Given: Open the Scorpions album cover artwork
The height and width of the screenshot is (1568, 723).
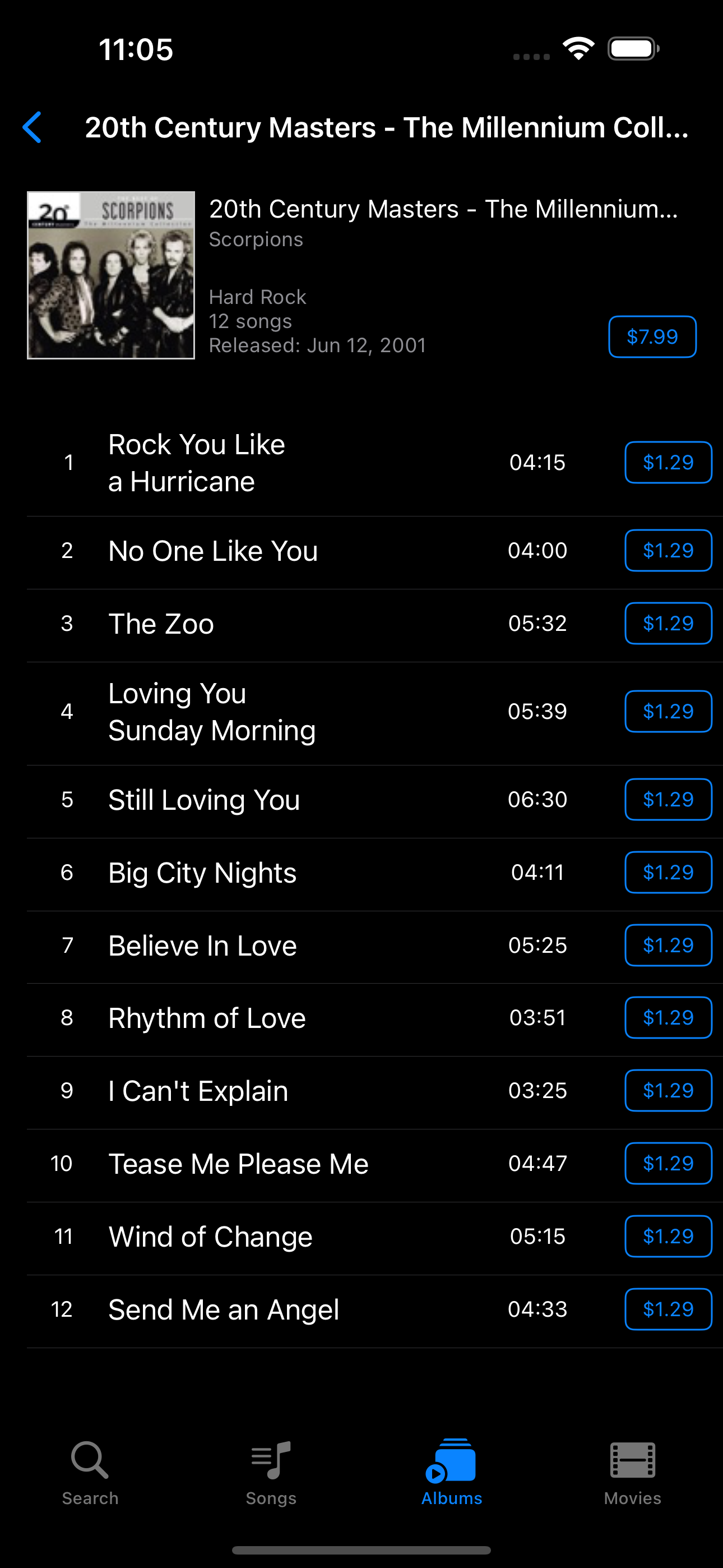Looking at the screenshot, I should [111, 275].
